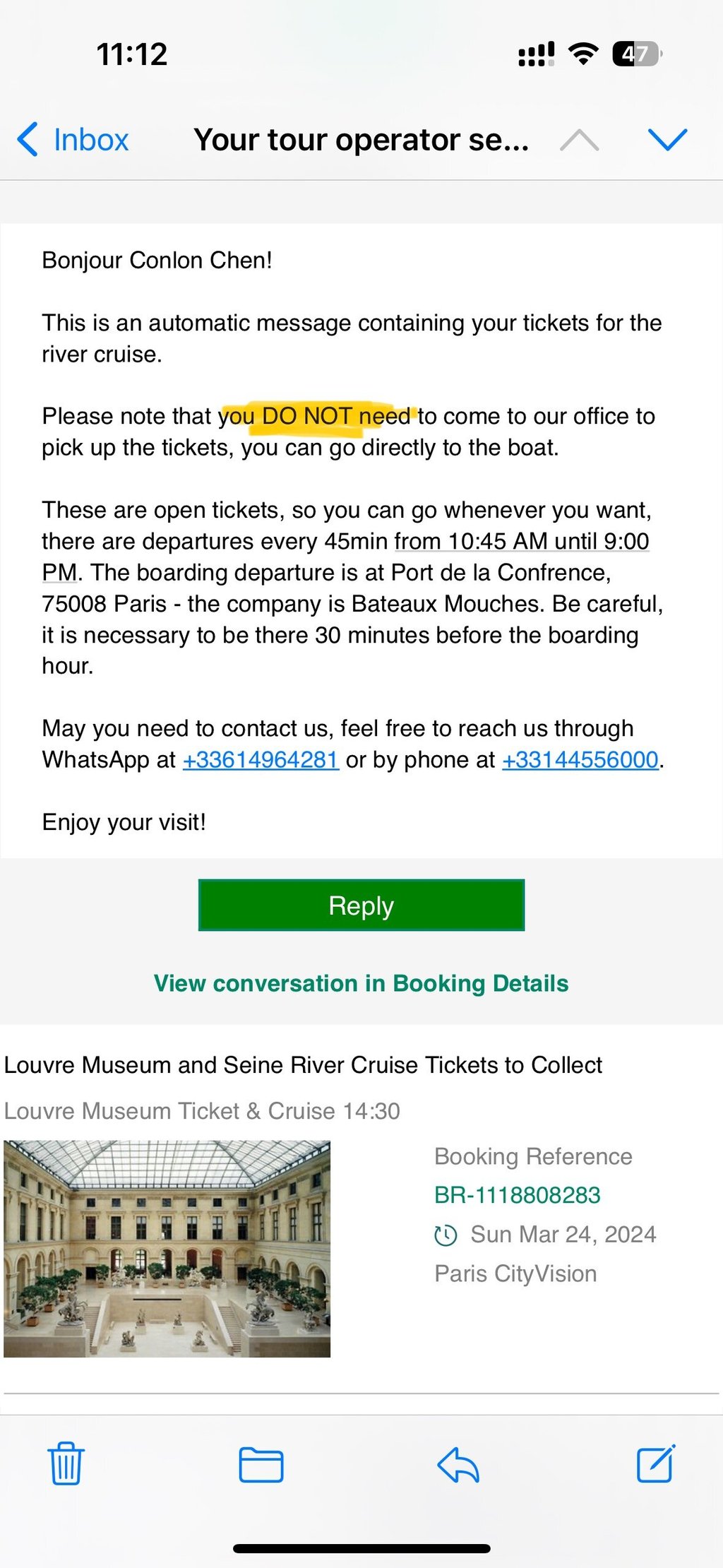Call phone number +33144556000

coord(580,760)
